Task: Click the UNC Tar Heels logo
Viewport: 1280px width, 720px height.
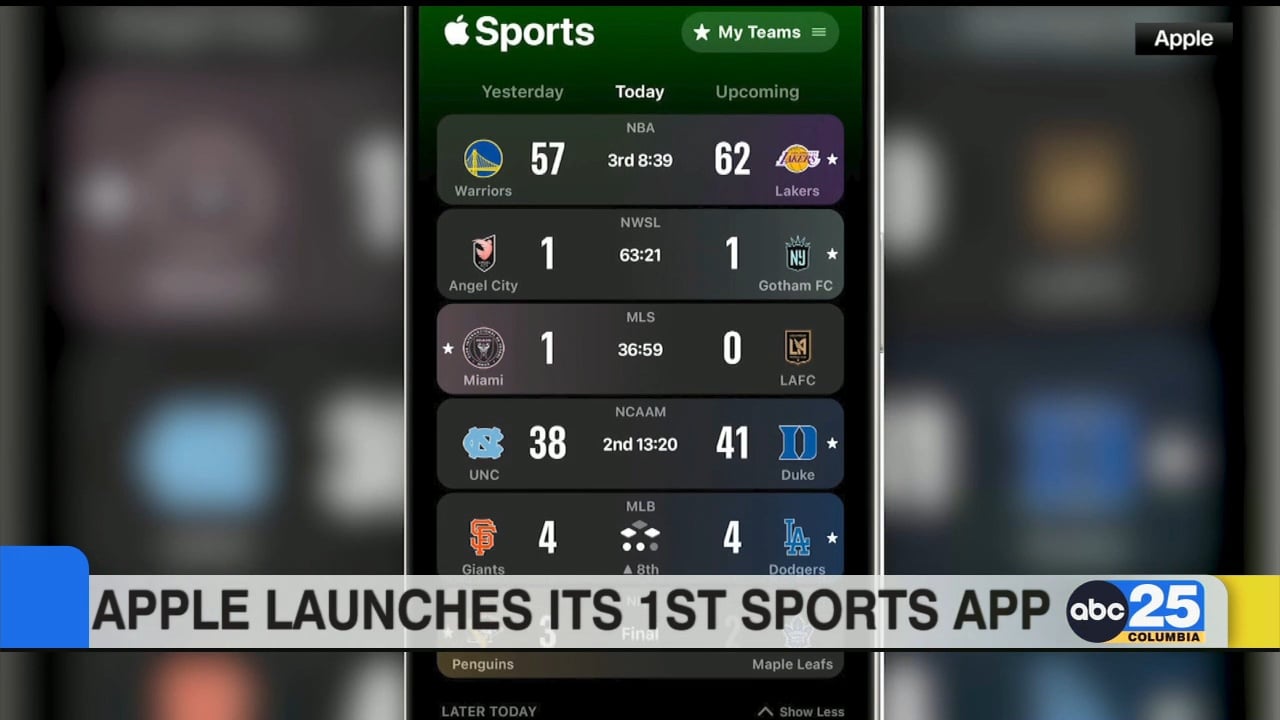Action: [x=484, y=443]
